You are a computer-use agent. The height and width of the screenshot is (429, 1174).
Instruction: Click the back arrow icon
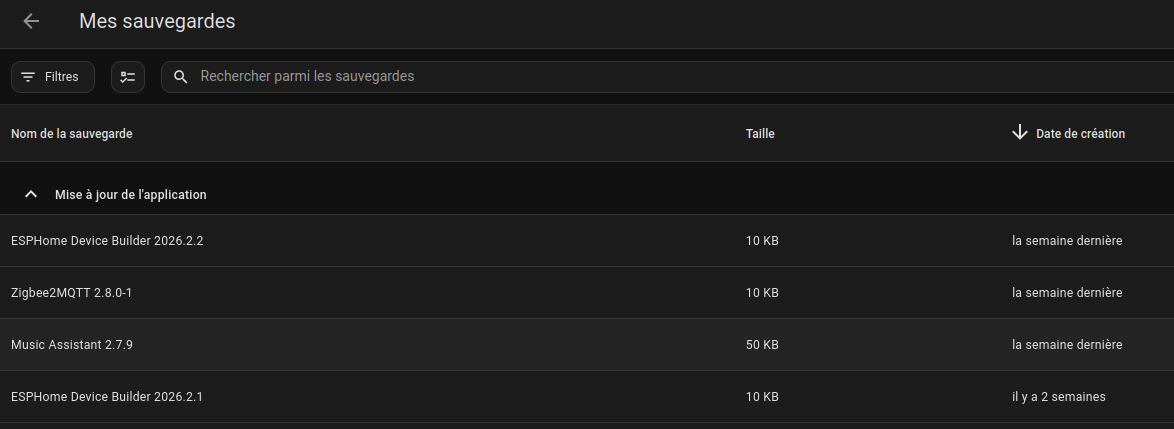31,21
